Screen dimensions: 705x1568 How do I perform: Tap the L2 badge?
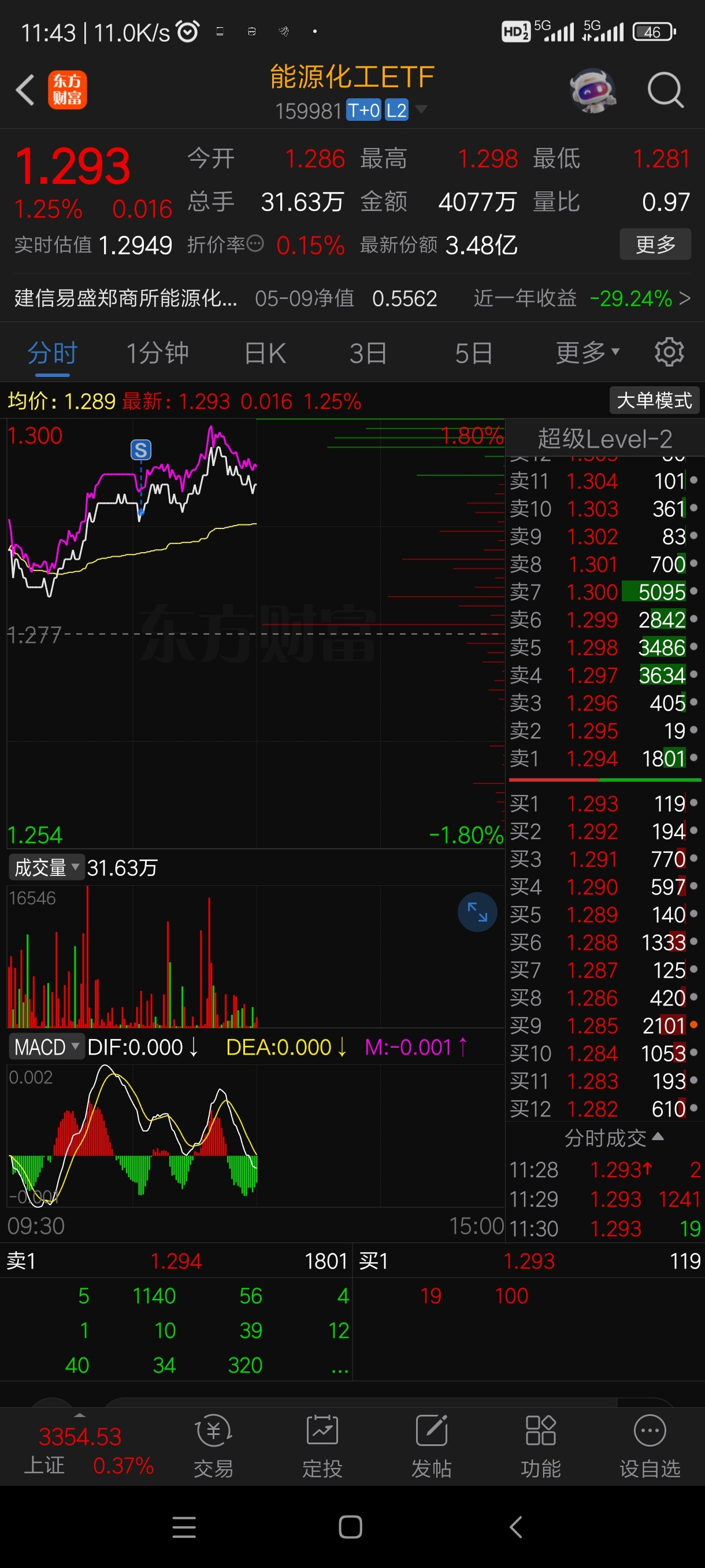(x=396, y=110)
